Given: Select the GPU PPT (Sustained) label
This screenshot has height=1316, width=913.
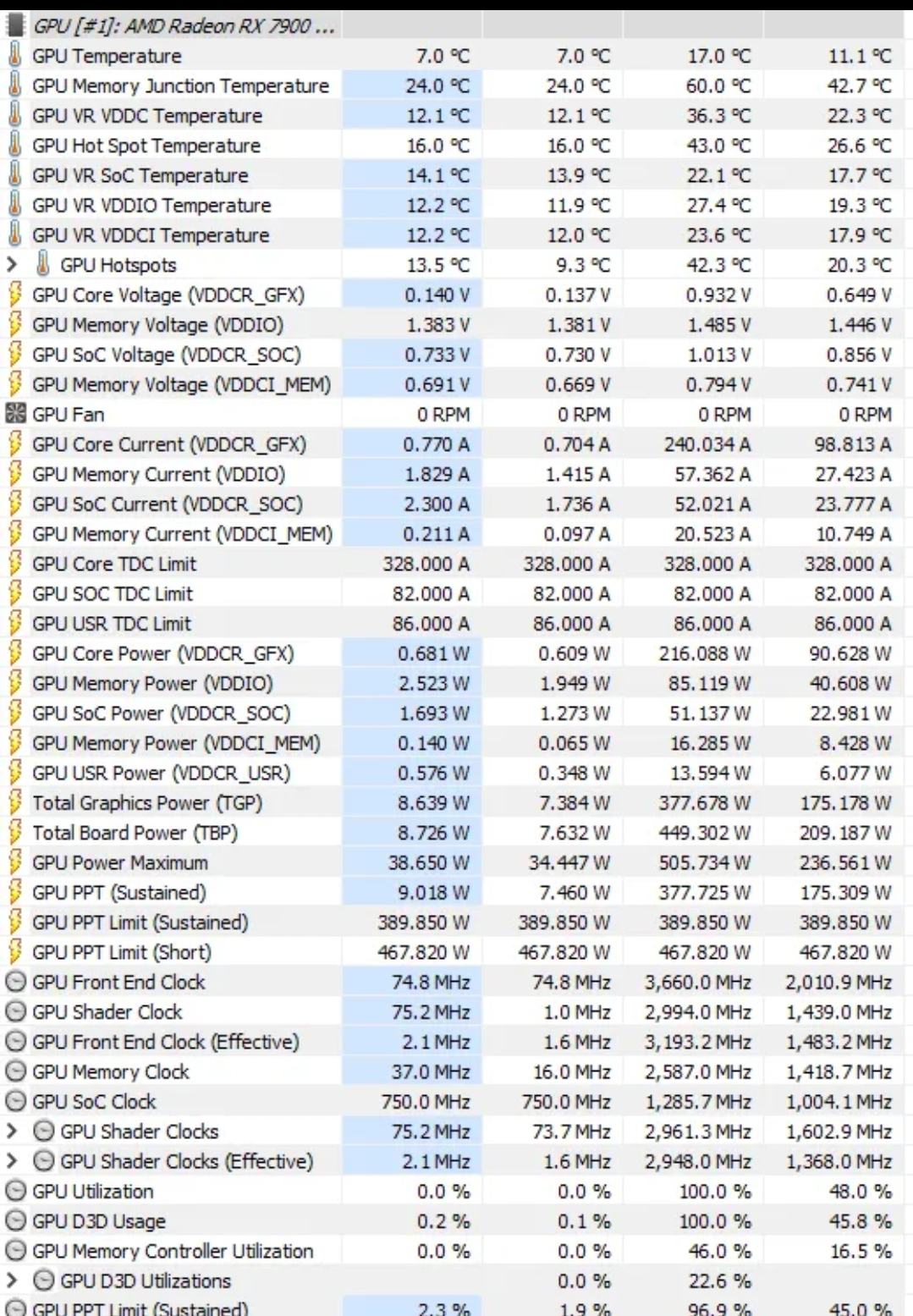Looking at the screenshot, I should [x=119, y=892].
